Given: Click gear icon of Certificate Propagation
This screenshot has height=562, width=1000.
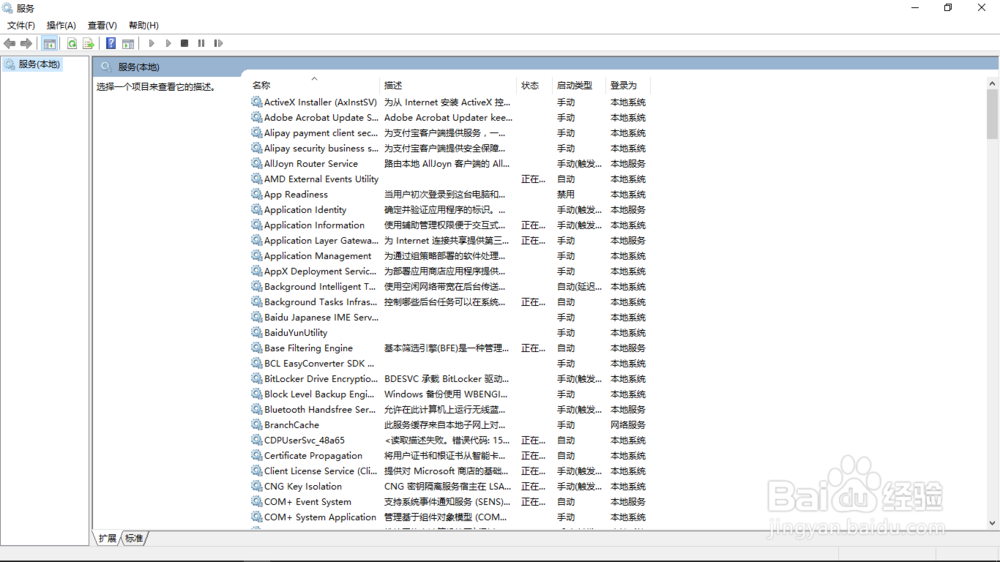Looking at the screenshot, I should (x=256, y=455).
